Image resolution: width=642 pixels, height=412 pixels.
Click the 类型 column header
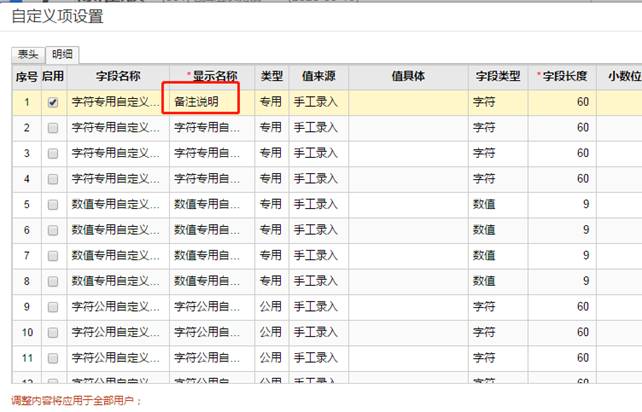click(x=272, y=76)
